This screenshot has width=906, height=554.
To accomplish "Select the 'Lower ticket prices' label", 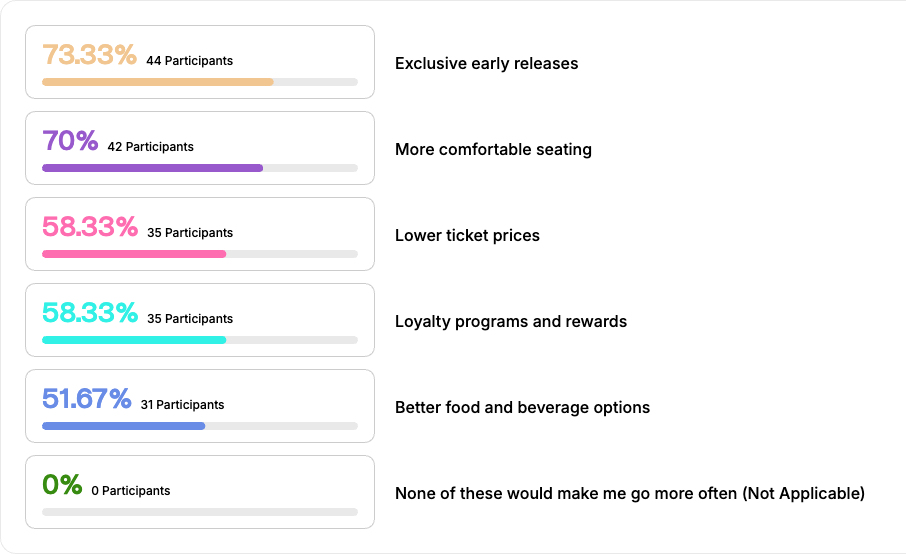I will tap(467, 235).
